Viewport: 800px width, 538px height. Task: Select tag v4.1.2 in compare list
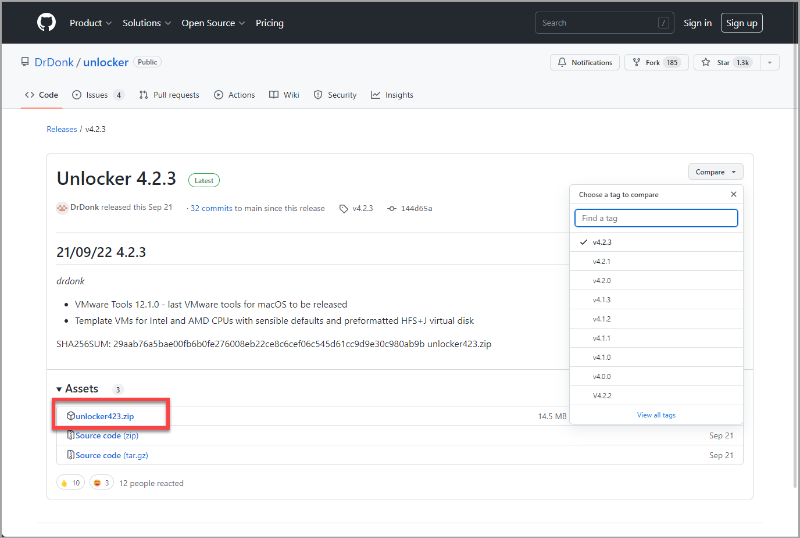(x=656, y=319)
